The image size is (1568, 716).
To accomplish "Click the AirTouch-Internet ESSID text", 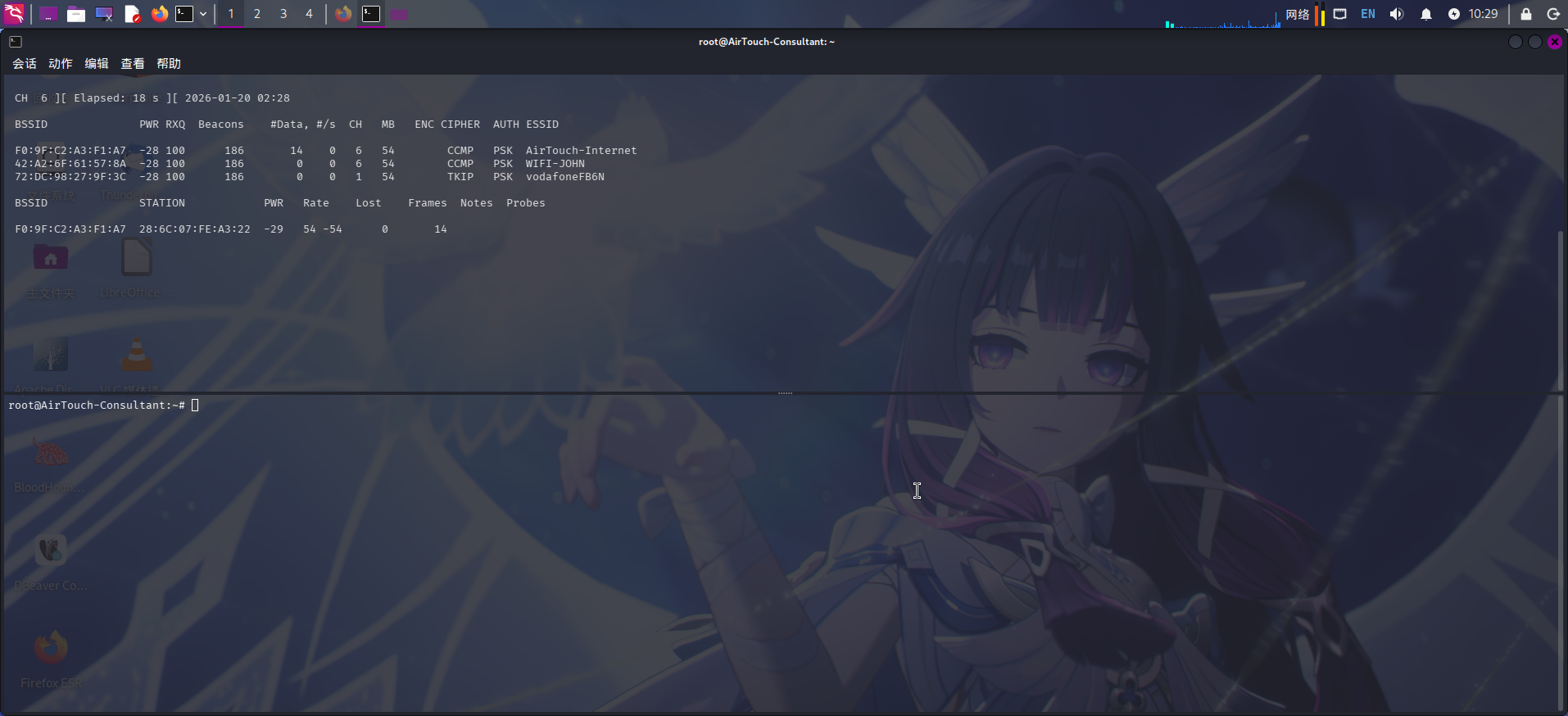I will [582, 151].
